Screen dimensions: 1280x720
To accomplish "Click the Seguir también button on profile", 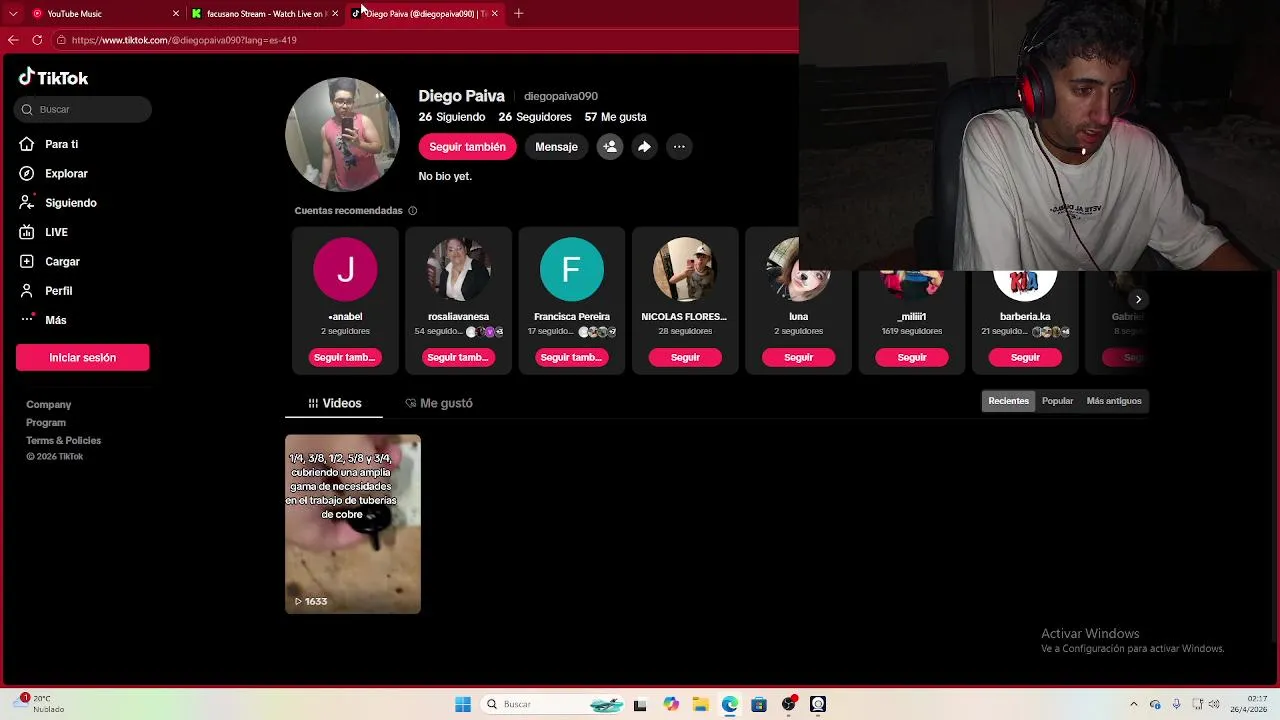I will tap(467, 146).
